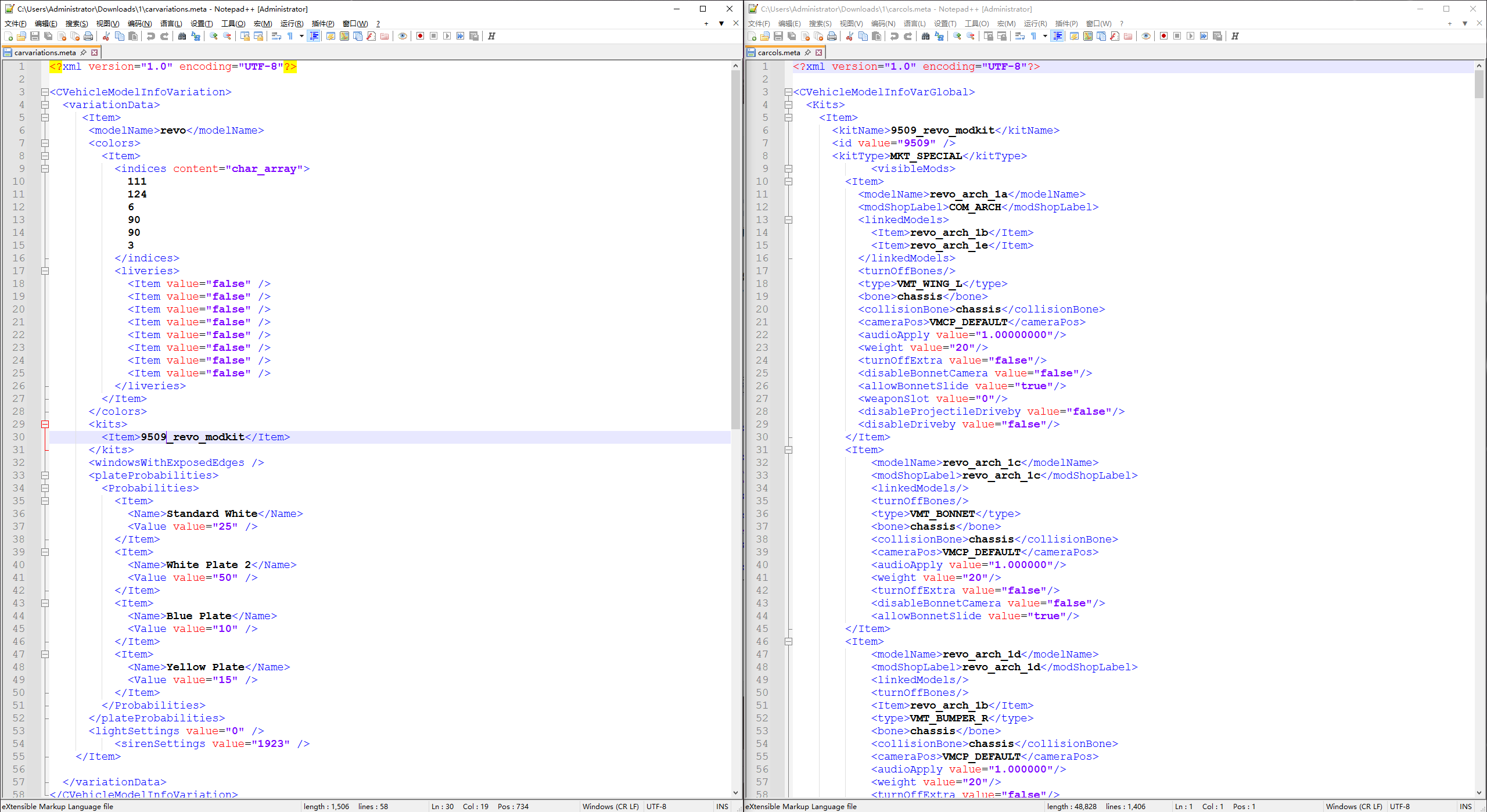Toggle indent guide in carvariations window toolbar

(314, 36)
